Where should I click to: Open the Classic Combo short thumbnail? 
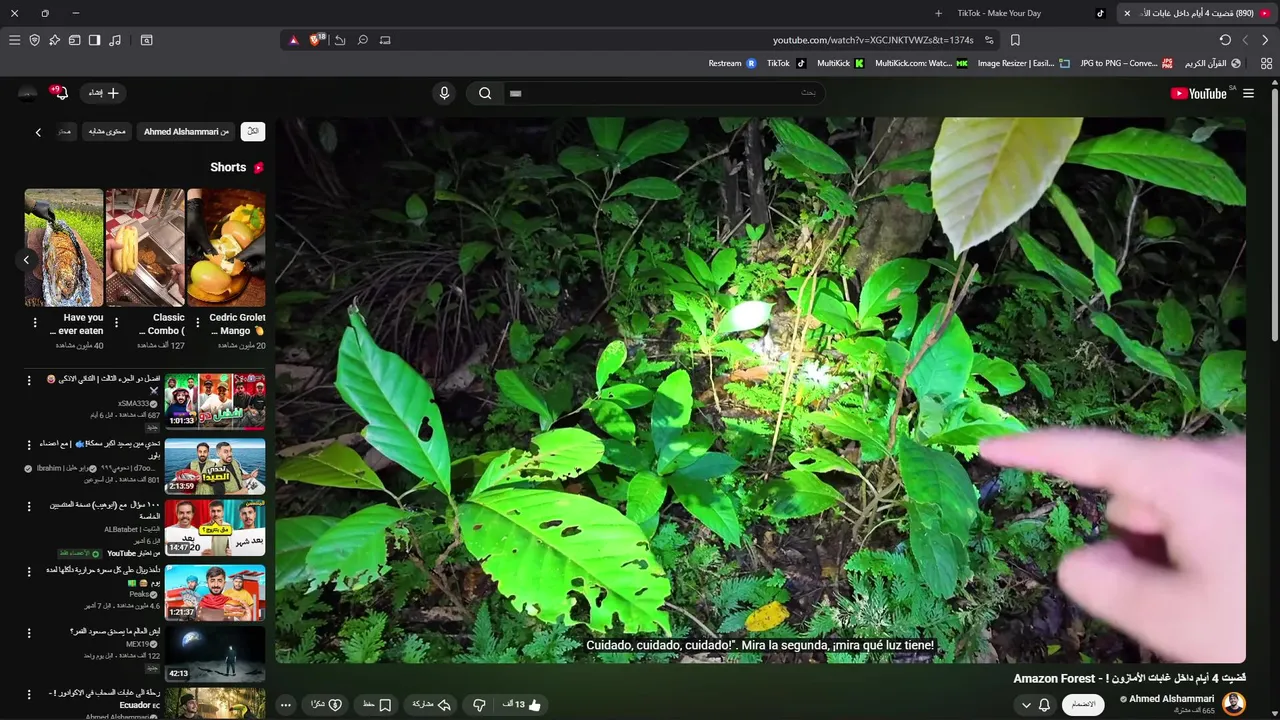click(x=145, y=247)
